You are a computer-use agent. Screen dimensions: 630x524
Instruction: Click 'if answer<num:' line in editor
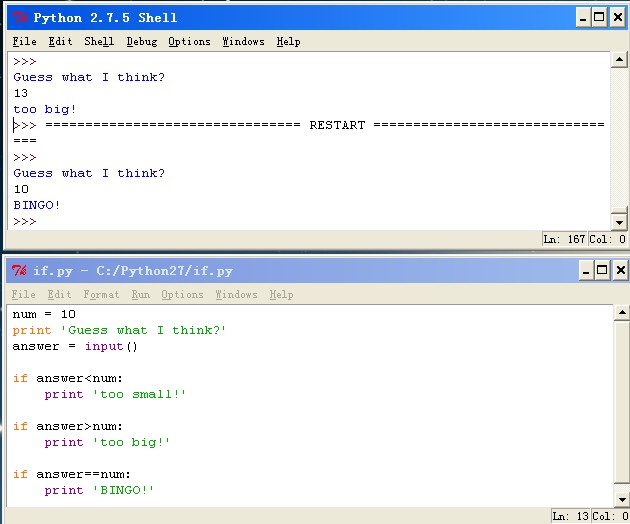pyautogui.click(x=68, y=379)
